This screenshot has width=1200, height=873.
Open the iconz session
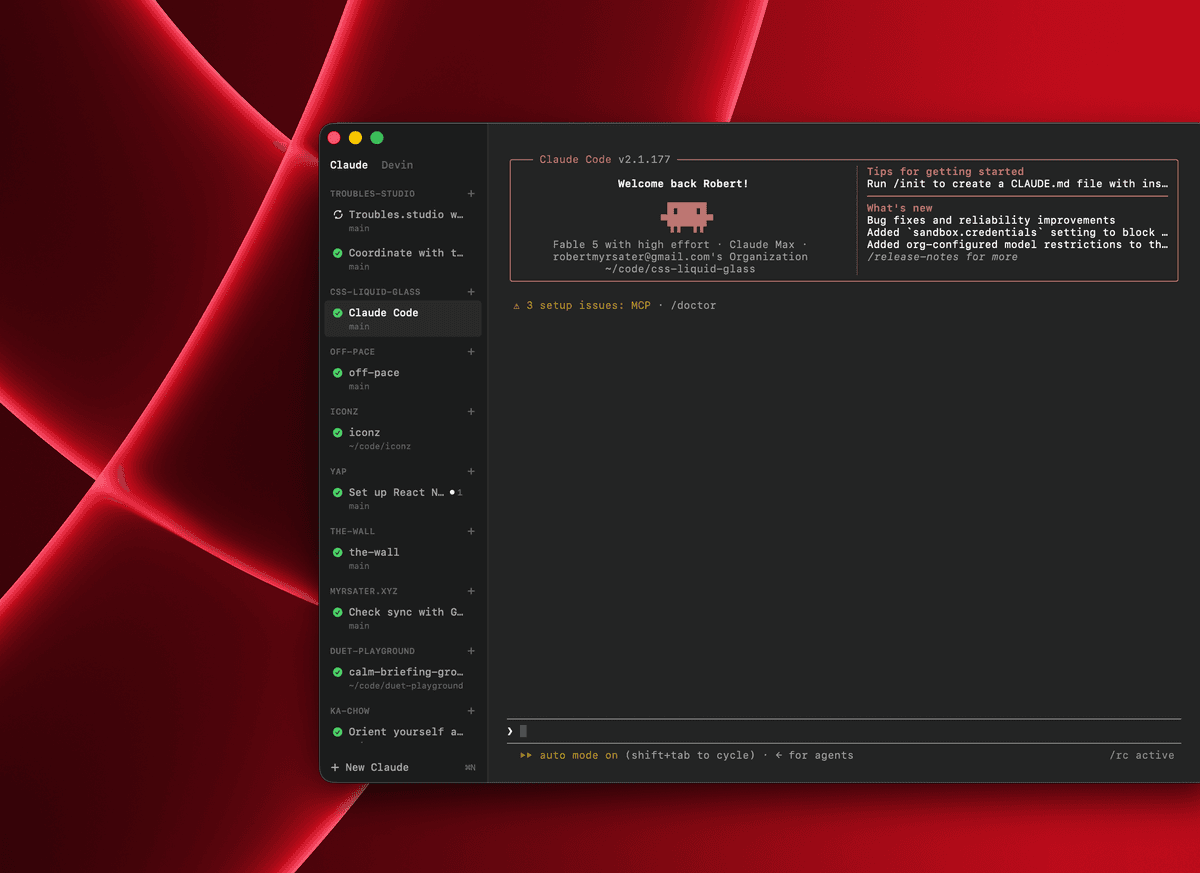(x=403, y=439)
